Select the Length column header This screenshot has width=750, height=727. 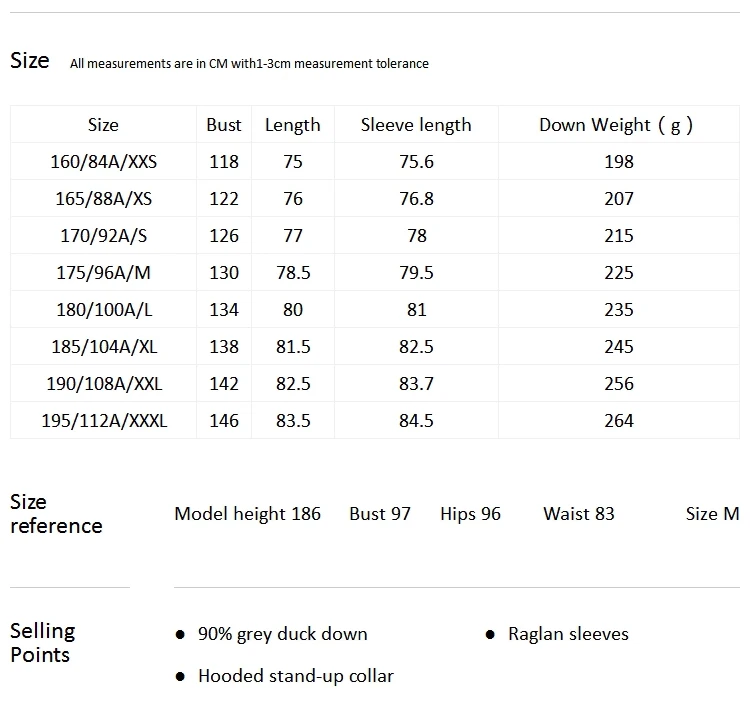point(293,125)
